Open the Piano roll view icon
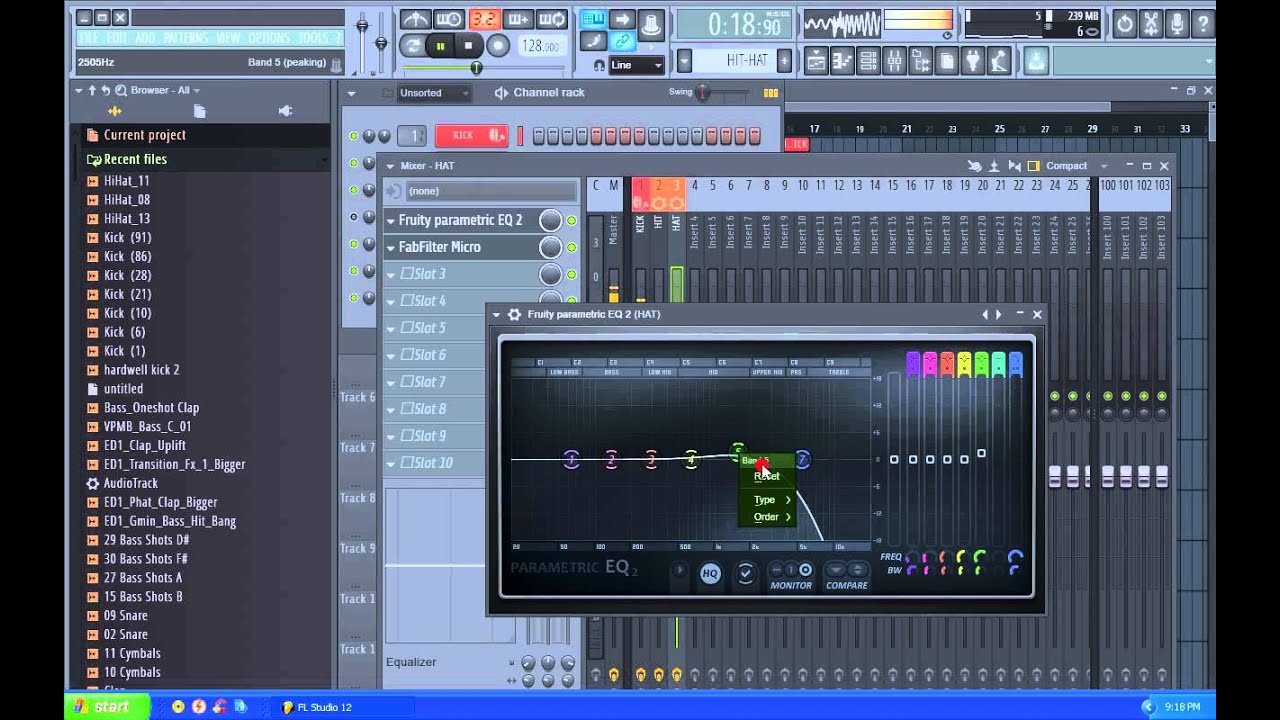The image size is (1280, 720). pyautogui.click(x=842, y=61)
